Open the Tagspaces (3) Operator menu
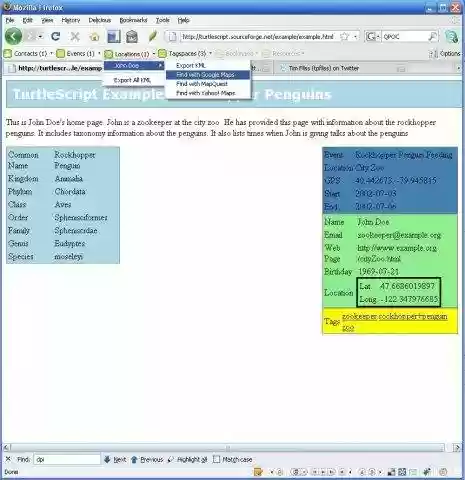The width and height of the screenshot is (465, 480). [x=185, y=53]
